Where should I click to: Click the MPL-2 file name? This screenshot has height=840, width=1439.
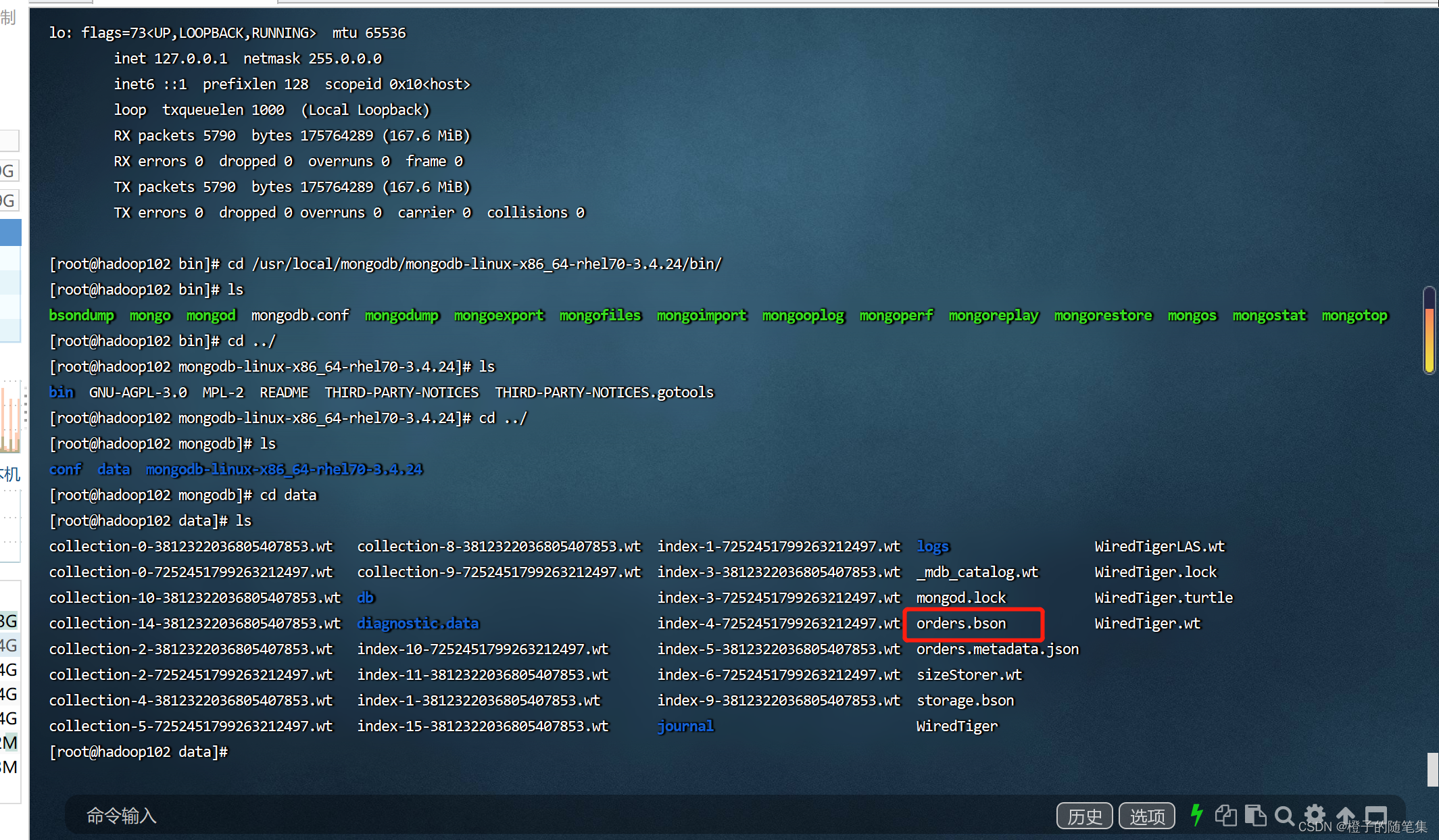pyautogui.click(x=223, y=392)
